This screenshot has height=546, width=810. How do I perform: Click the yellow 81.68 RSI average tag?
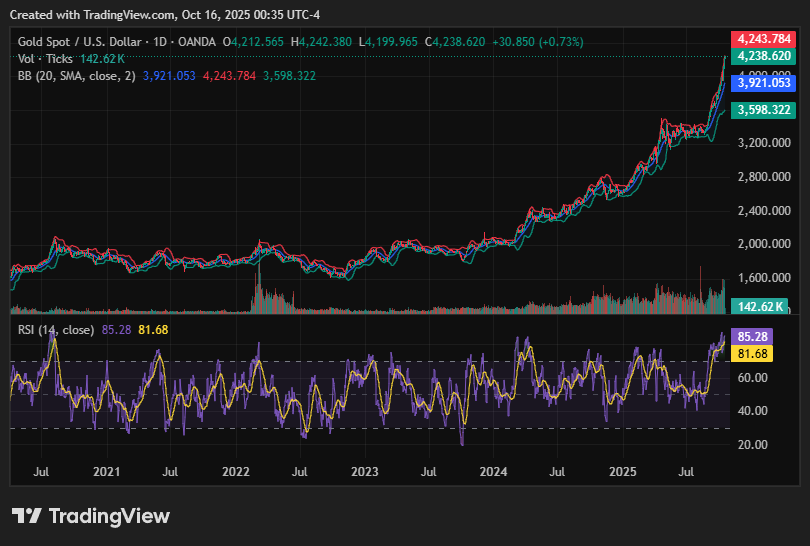pos(751,353)
